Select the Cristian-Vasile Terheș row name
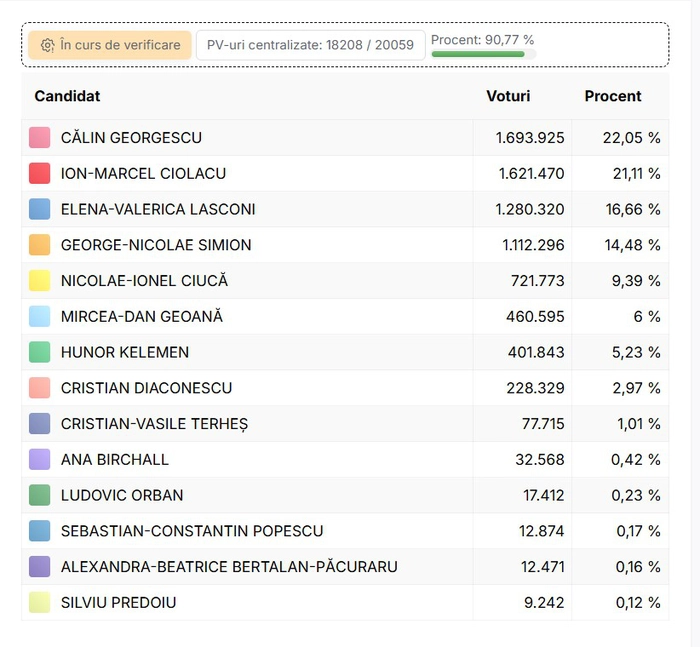This screenshot has width=700, height=647. click(154, 424)
